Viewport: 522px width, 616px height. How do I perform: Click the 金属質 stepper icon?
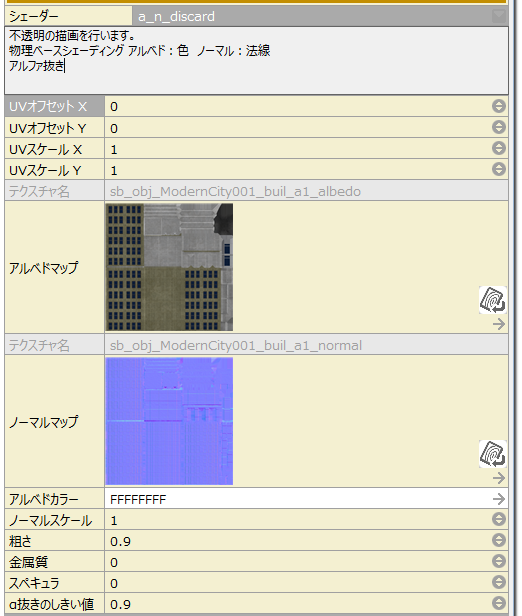click(x=499, y=561)
